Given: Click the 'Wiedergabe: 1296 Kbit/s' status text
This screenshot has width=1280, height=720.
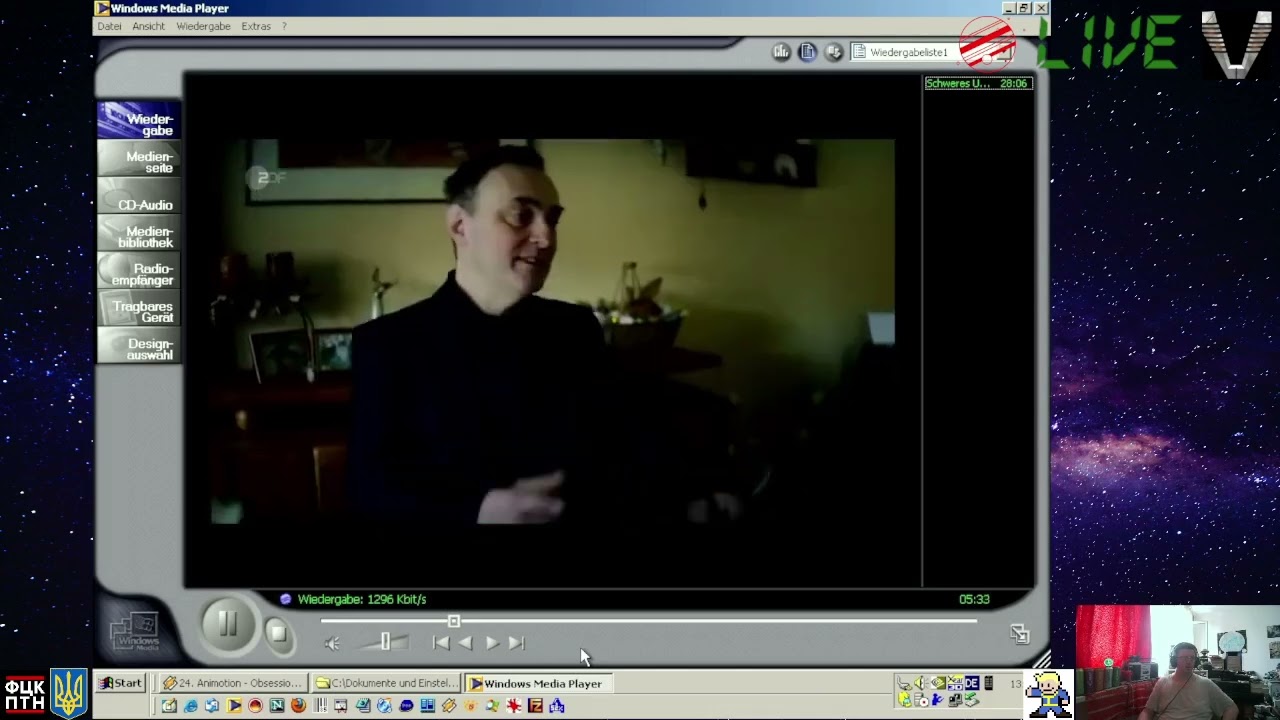Looking at the screenshot, I should [362, 599].
